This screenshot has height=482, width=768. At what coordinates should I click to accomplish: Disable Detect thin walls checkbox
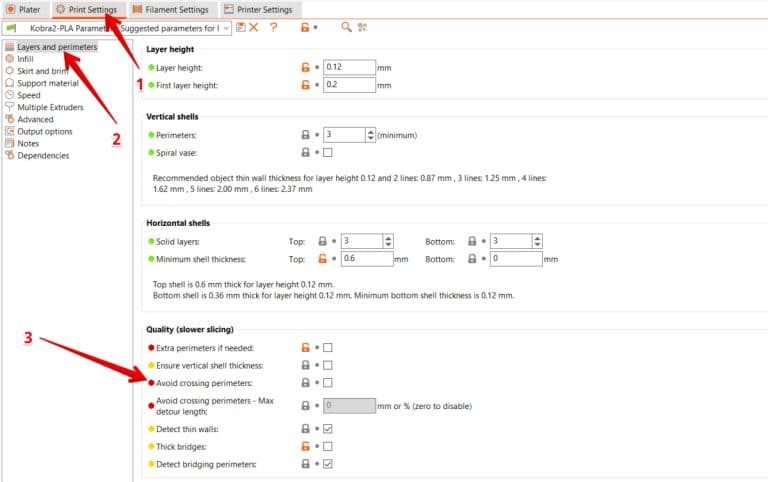[328, 429]
